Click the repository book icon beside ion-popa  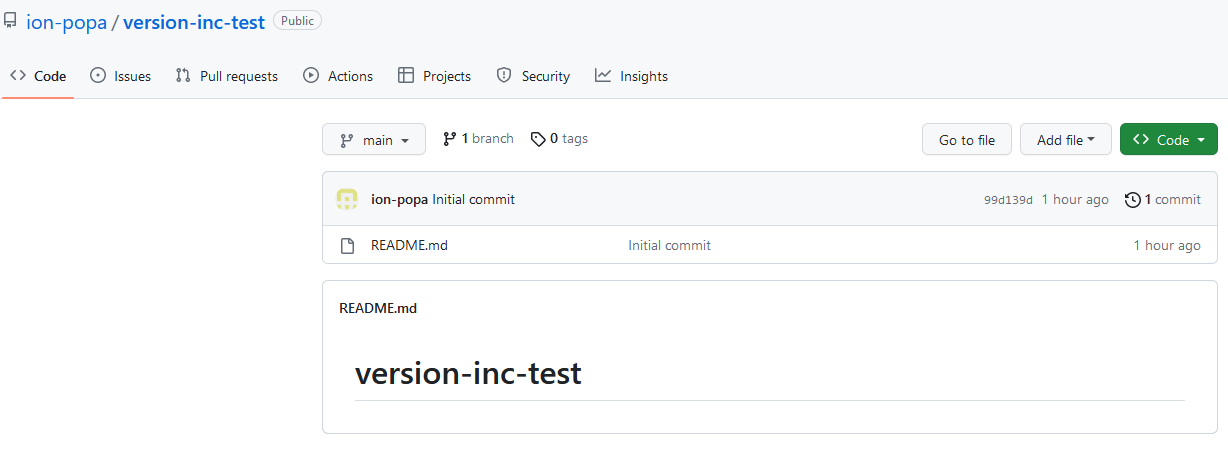[10, 20]
